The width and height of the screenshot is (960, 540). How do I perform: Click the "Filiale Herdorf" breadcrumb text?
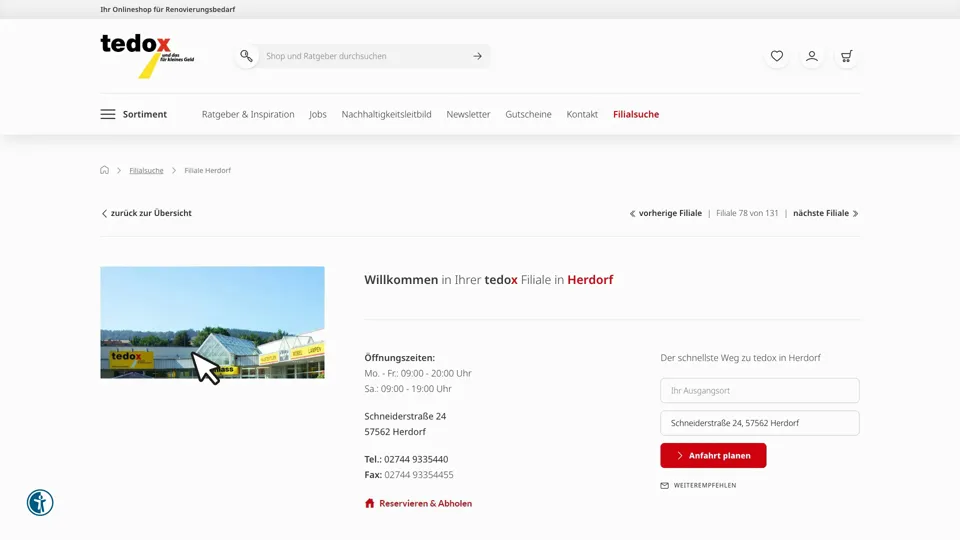pos(208,171)
